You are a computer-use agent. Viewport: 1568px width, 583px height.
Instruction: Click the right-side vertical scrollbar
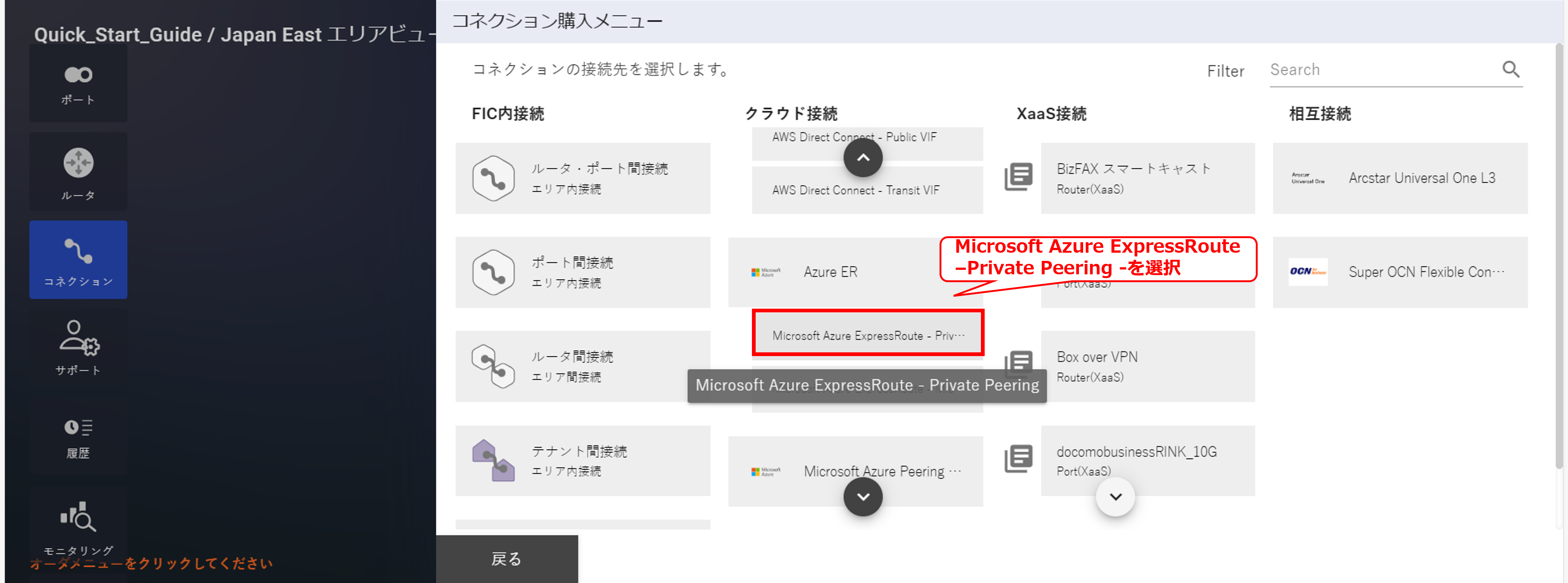pos(1559,256)
